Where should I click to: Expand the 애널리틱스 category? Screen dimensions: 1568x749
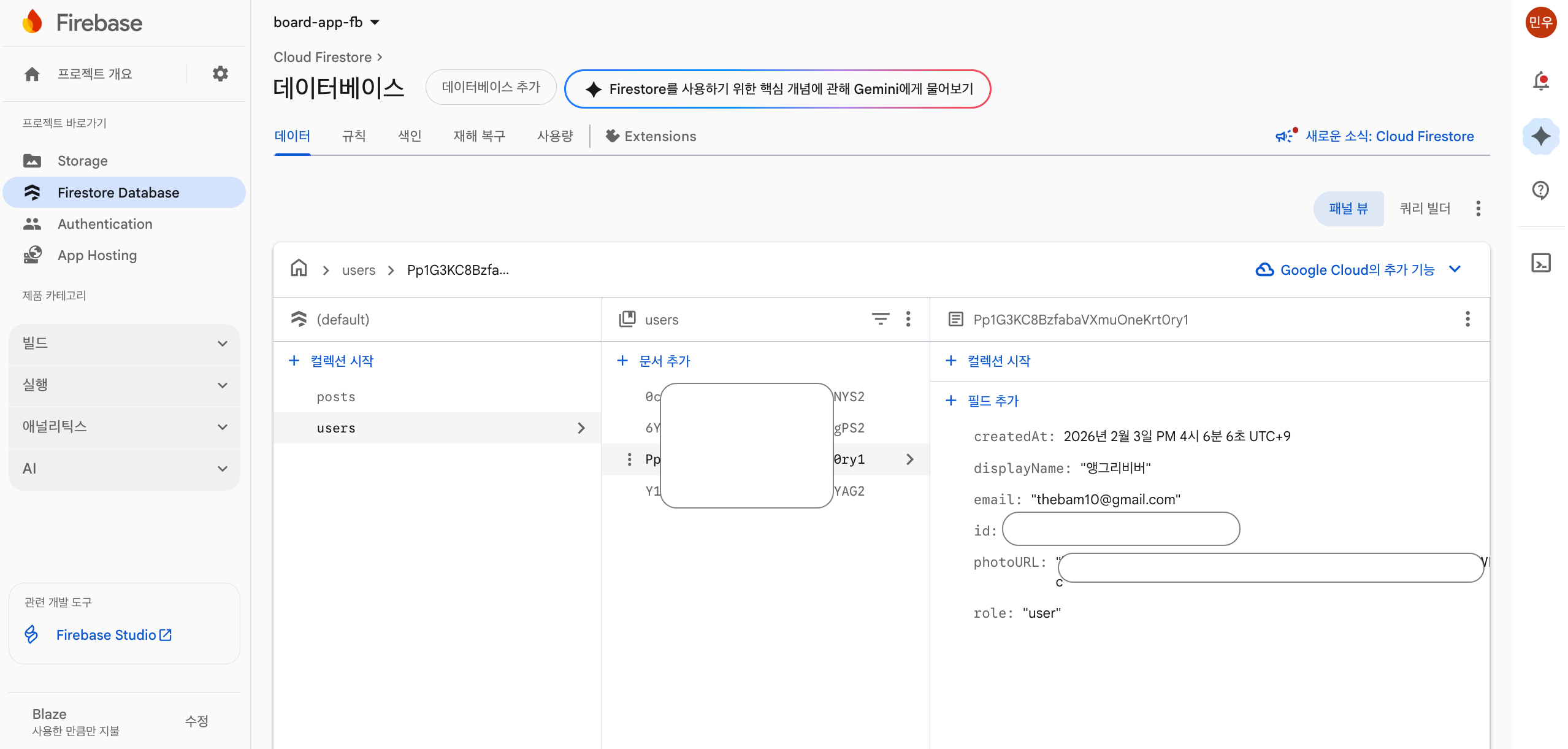point(124,427)
